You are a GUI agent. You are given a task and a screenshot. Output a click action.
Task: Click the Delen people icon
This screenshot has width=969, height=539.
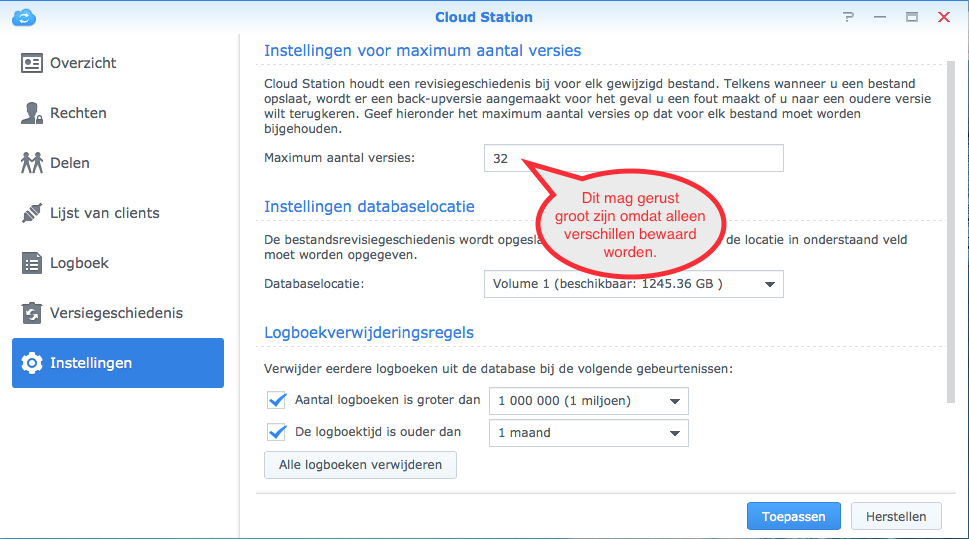[32, 163]
